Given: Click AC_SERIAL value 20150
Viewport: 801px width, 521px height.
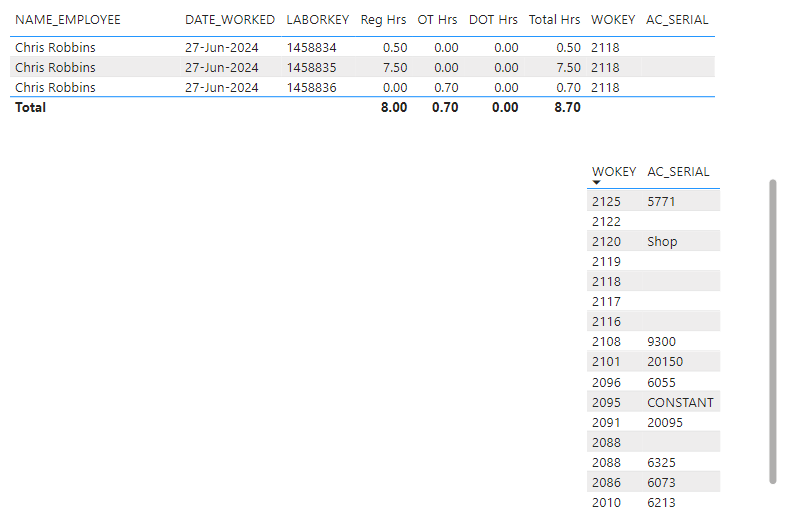Looking at the screenshot, I should pyautogui.click(x=665, y=361).
